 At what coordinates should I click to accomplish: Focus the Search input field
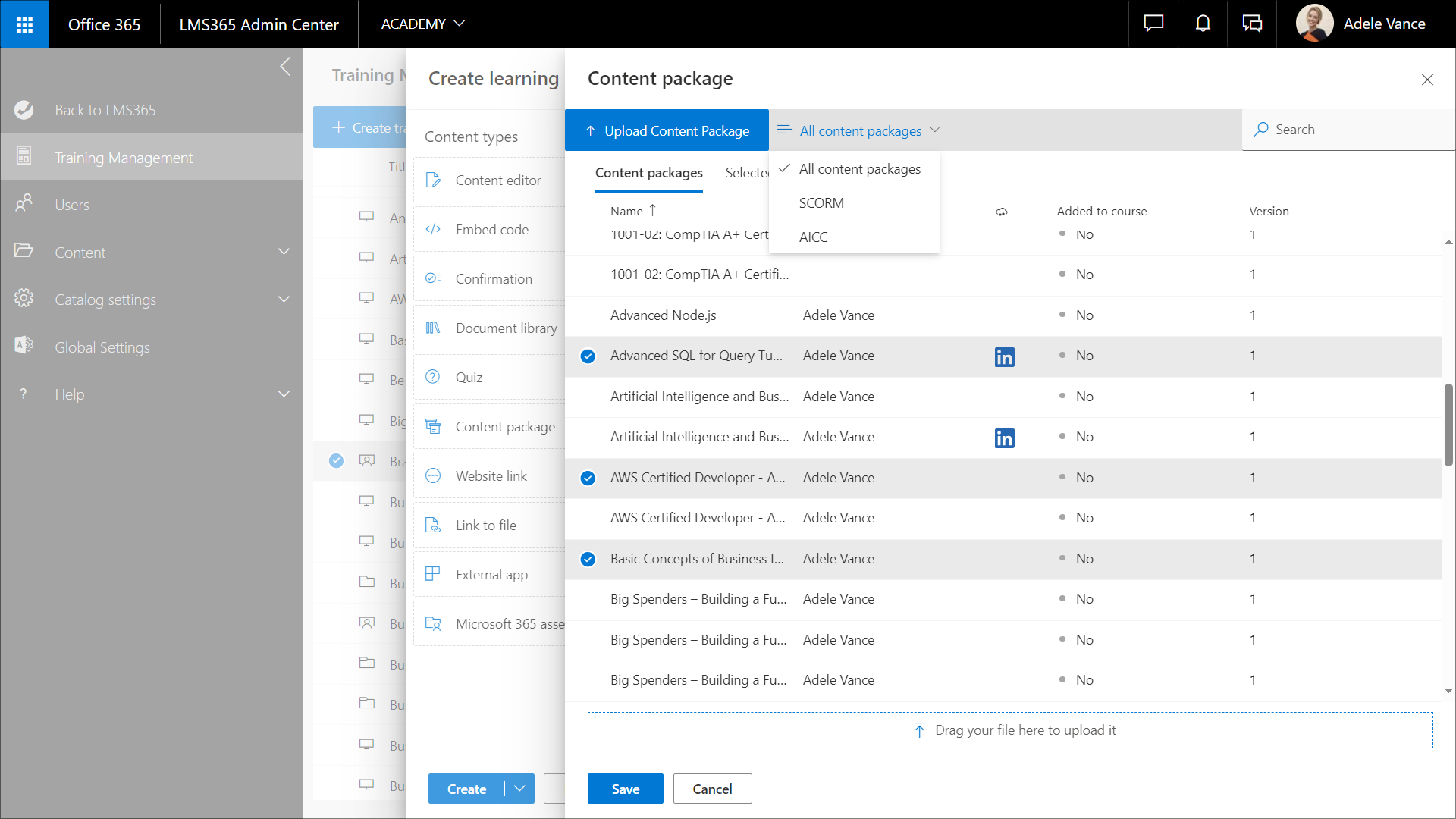[1348, 130]
